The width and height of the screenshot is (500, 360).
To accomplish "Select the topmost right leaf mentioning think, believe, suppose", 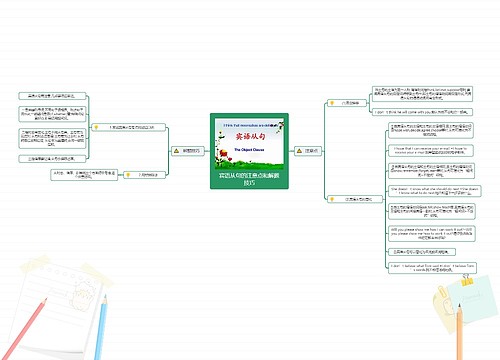I will click(422, 94).
